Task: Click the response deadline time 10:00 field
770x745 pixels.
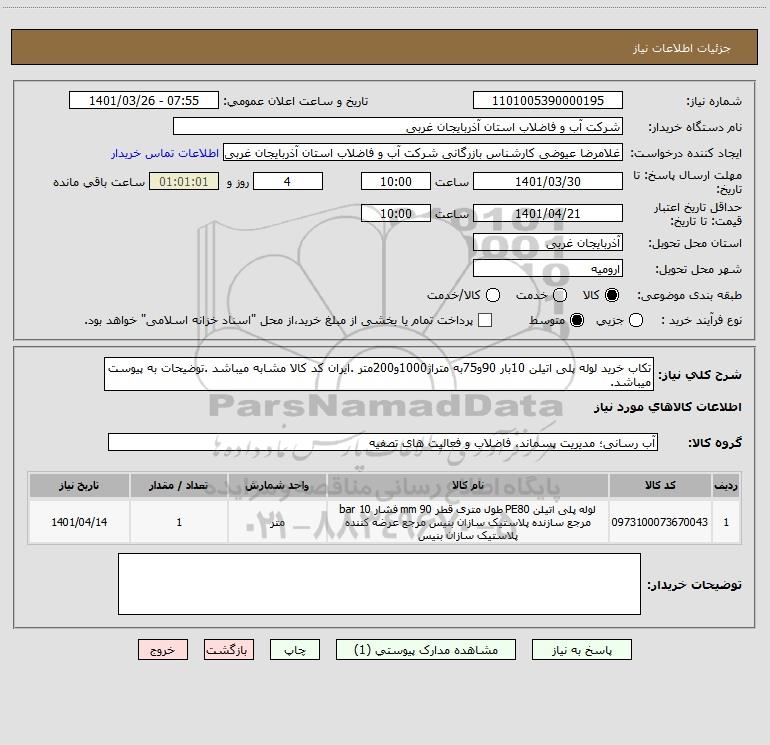Action: click(396, 181)
